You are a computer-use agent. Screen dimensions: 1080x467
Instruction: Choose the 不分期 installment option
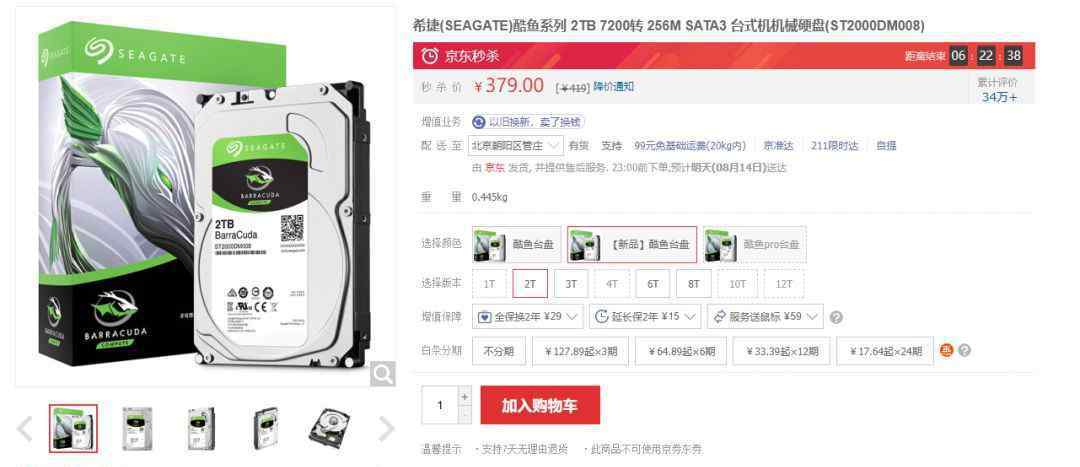click(x=499, y=351)
